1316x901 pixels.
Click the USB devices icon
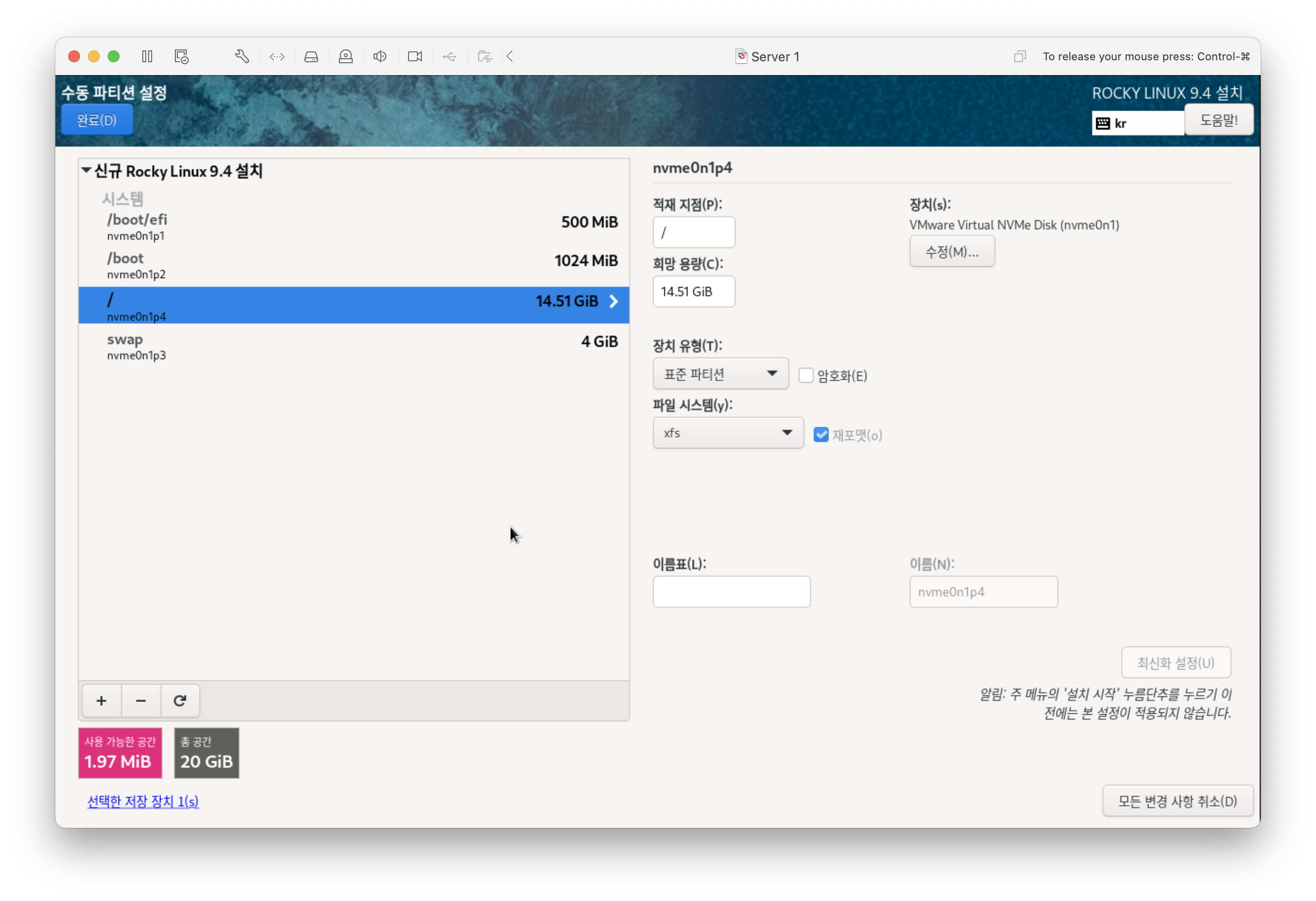tap(450, 57)
